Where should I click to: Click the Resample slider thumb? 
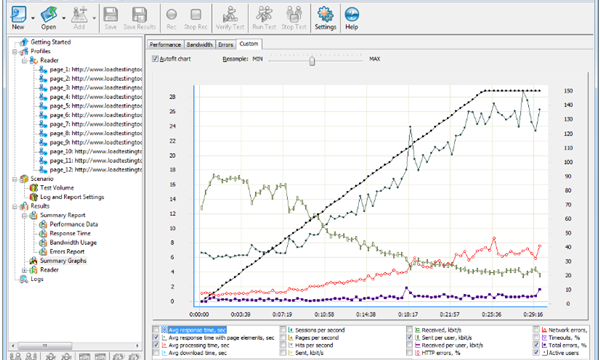(x=312, y=60)
